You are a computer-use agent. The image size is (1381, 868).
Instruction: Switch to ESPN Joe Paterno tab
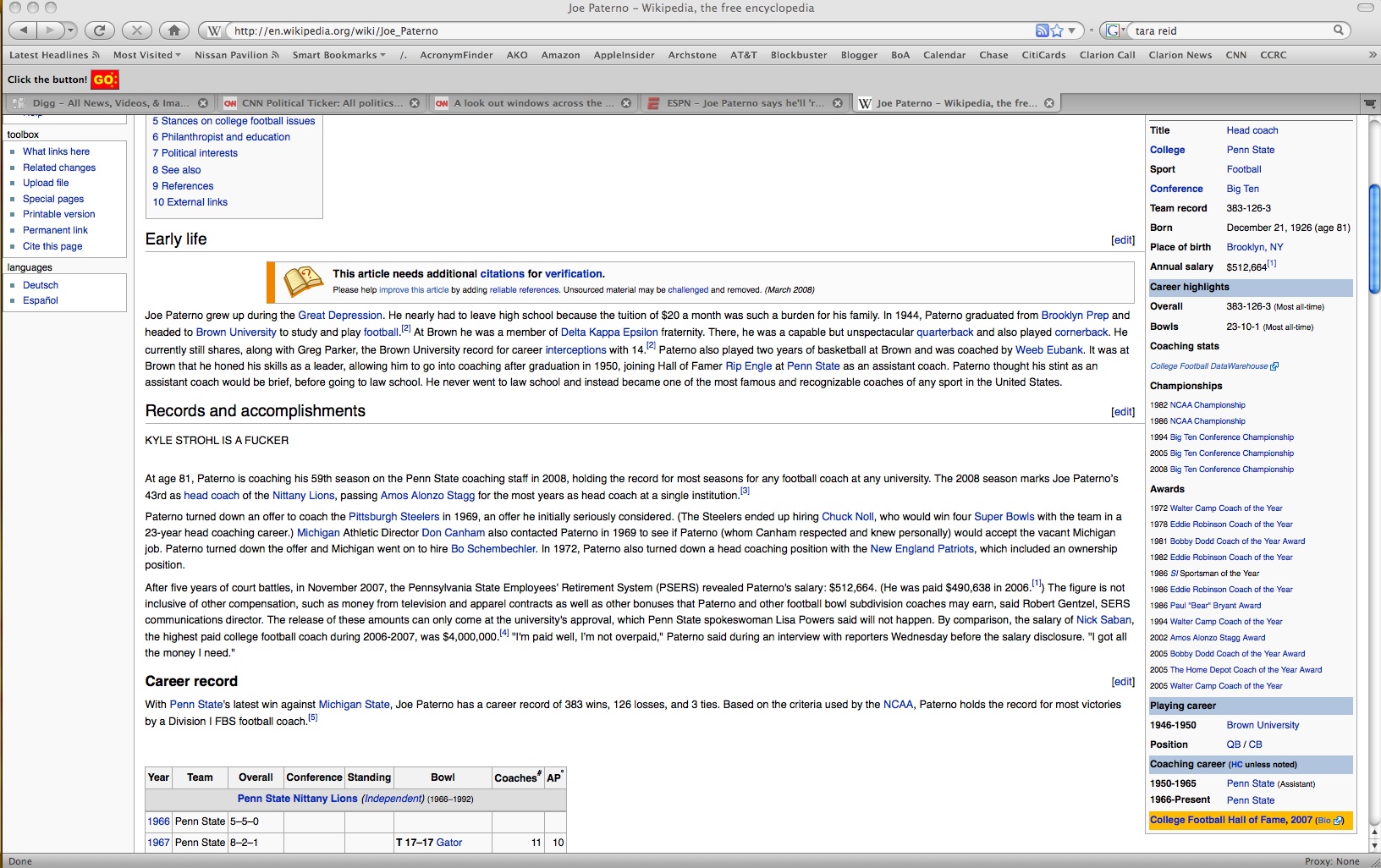[x=744, y=103]
